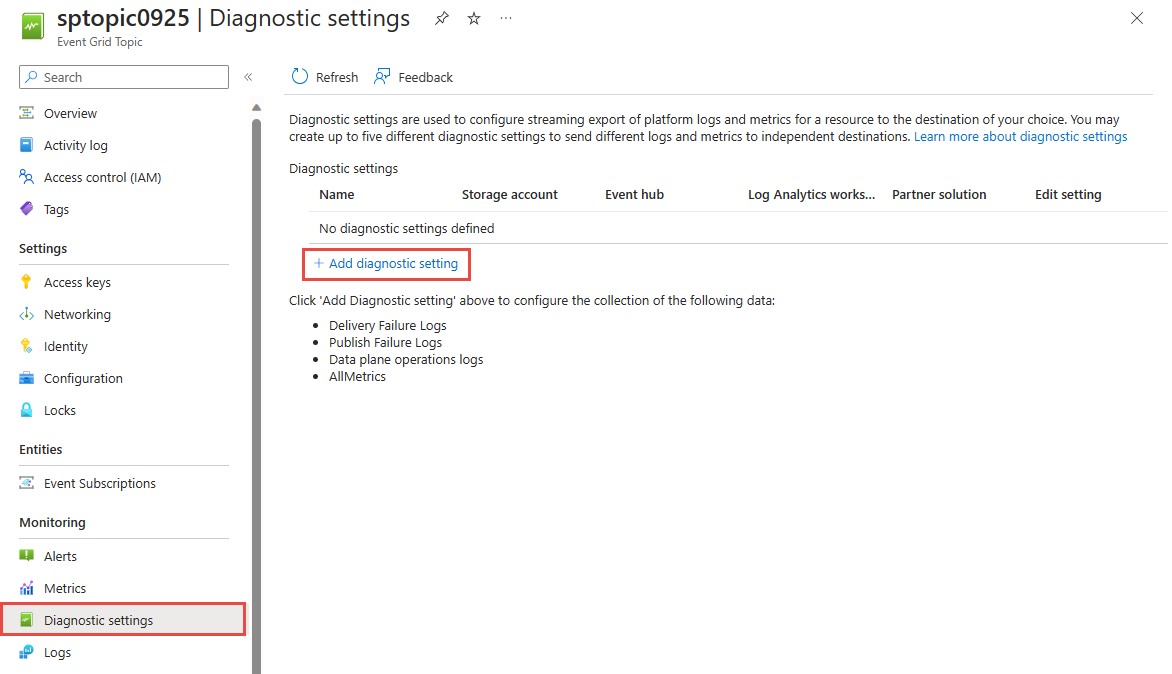Open Alerts under Monitoring
Screen dimensions: 1172x674
(x=60, y=555)
